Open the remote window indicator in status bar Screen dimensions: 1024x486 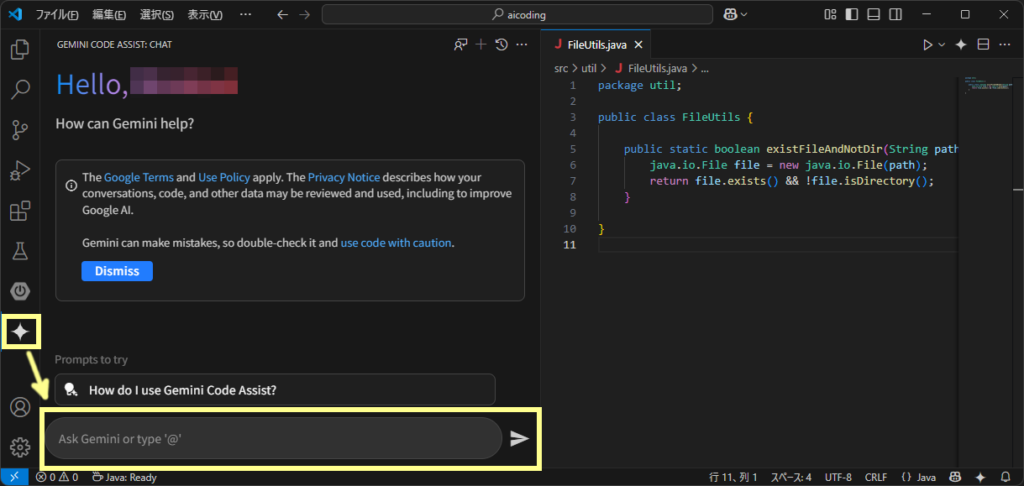tap(14, 478)
